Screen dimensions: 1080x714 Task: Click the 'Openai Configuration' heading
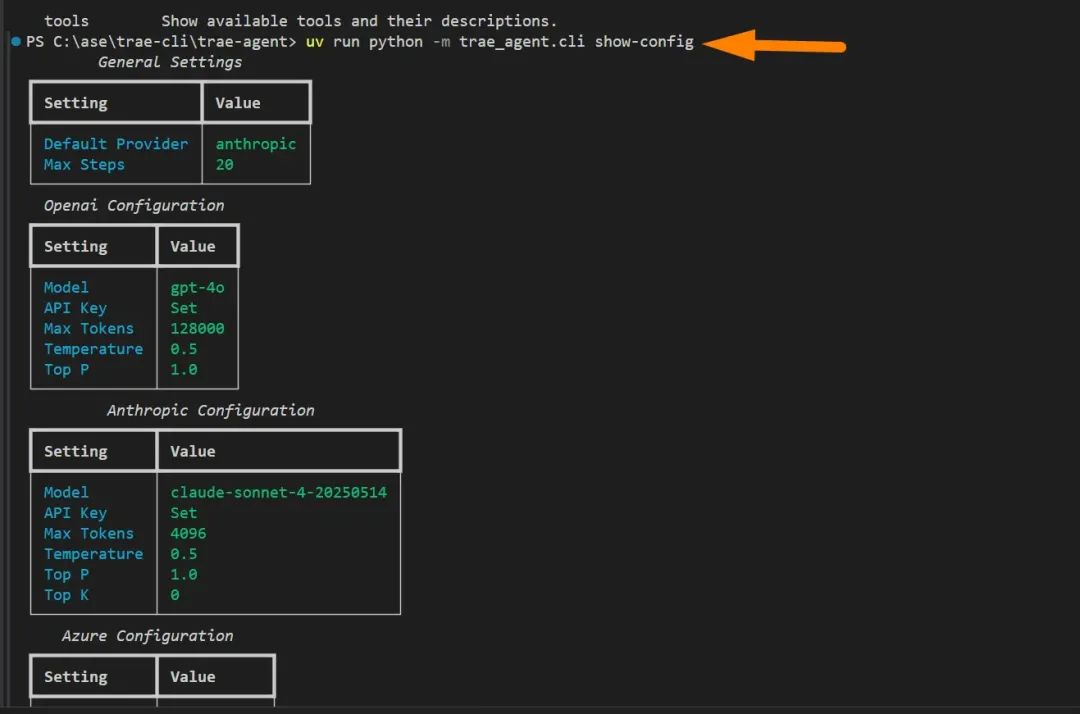click(x=133, y=205)
